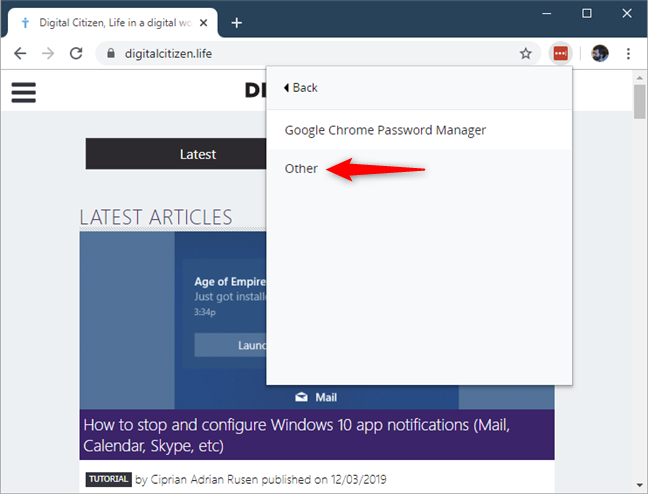Switch to the Latest tab

[176, 154]
